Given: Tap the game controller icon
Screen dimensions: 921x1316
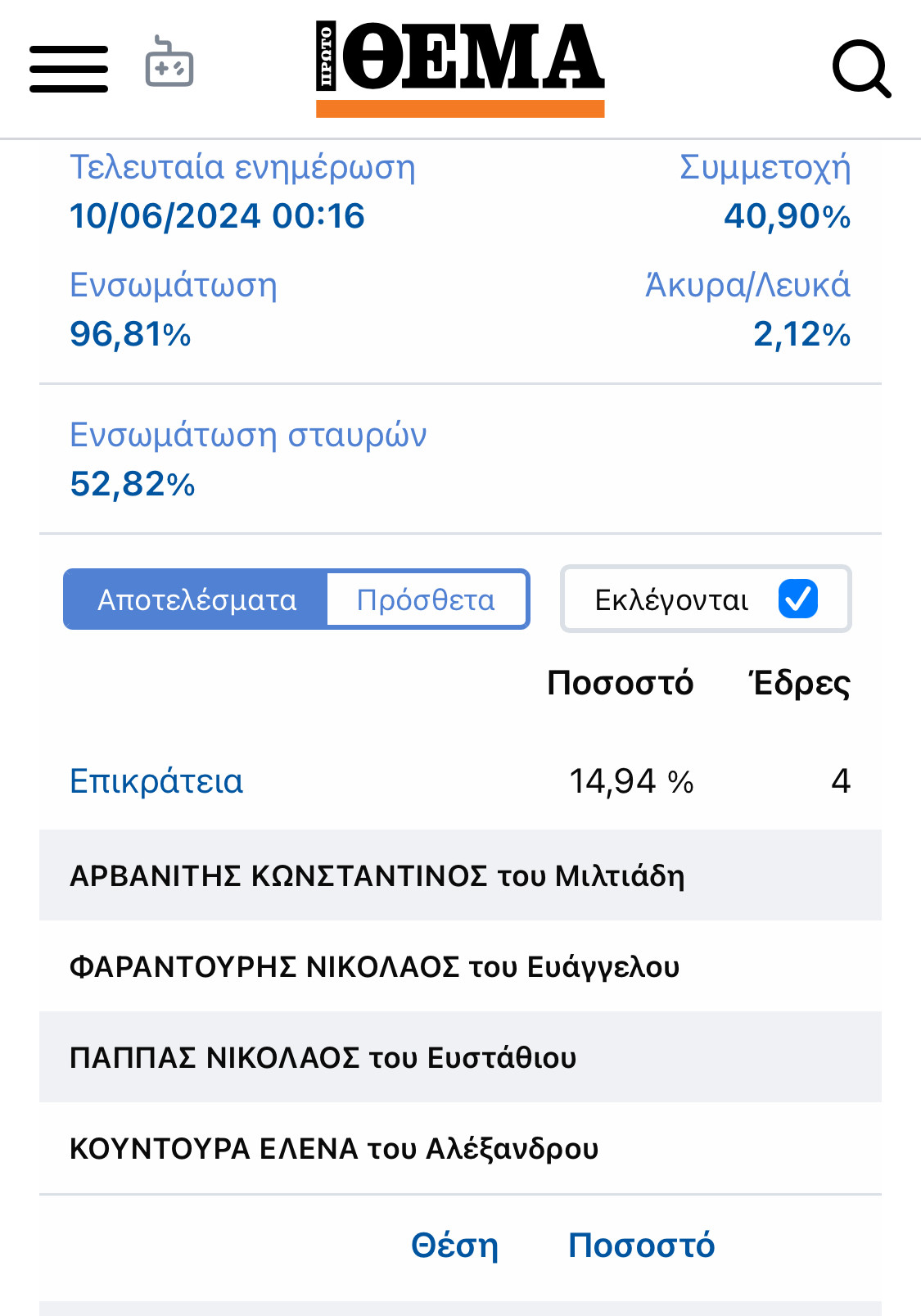Looking at the screenshot, I should pyautogui.click(x=169, y=61).
